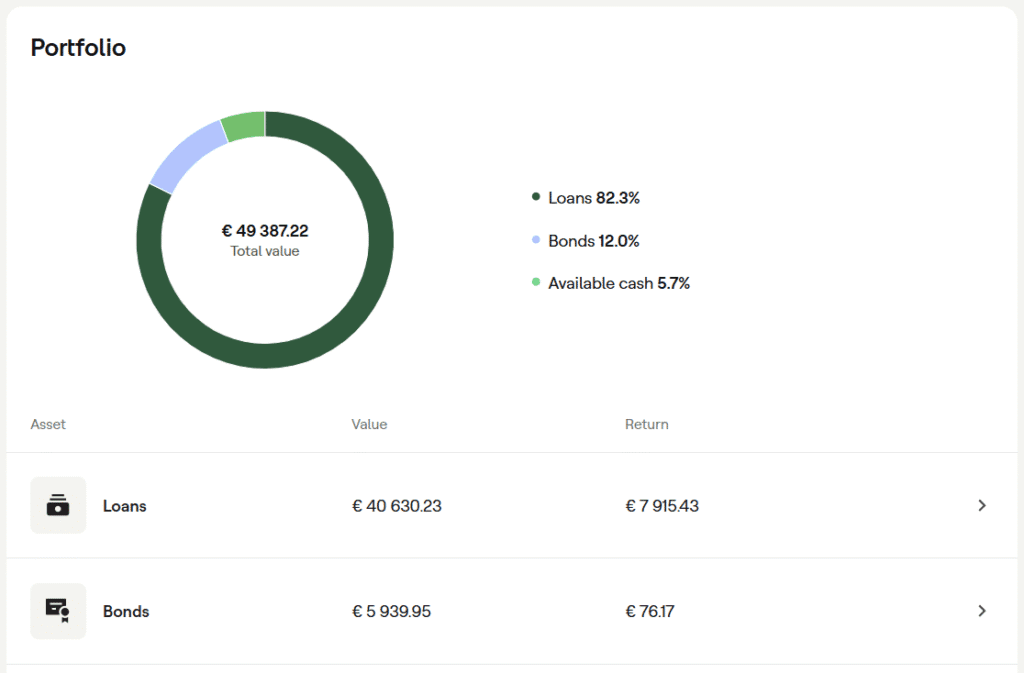Click the Loans 82.3% legend label
The height and width of the screenshot is (673, 1024).
tap(594, 198)
